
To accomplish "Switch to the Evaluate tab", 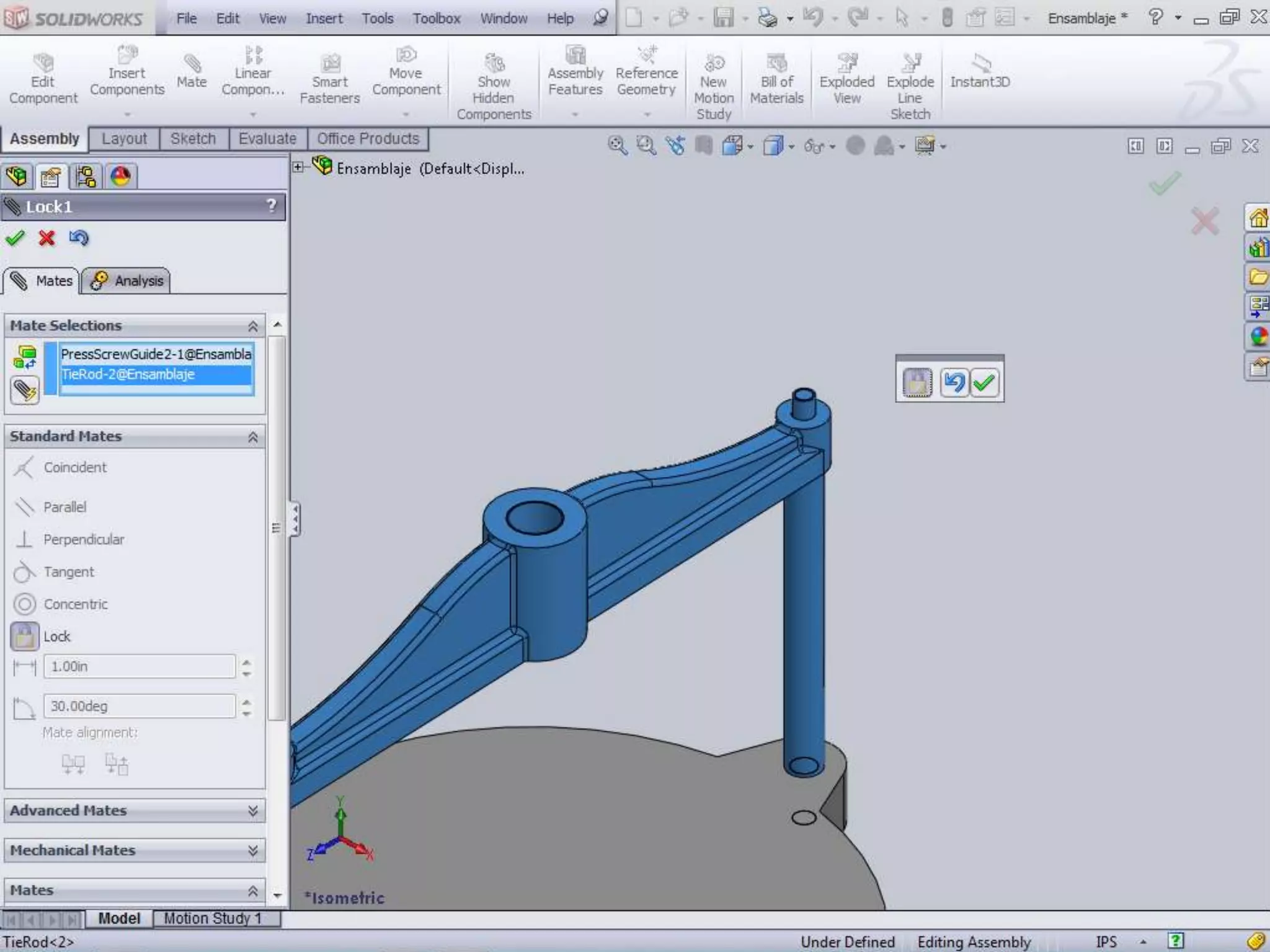I will [267, 139].
